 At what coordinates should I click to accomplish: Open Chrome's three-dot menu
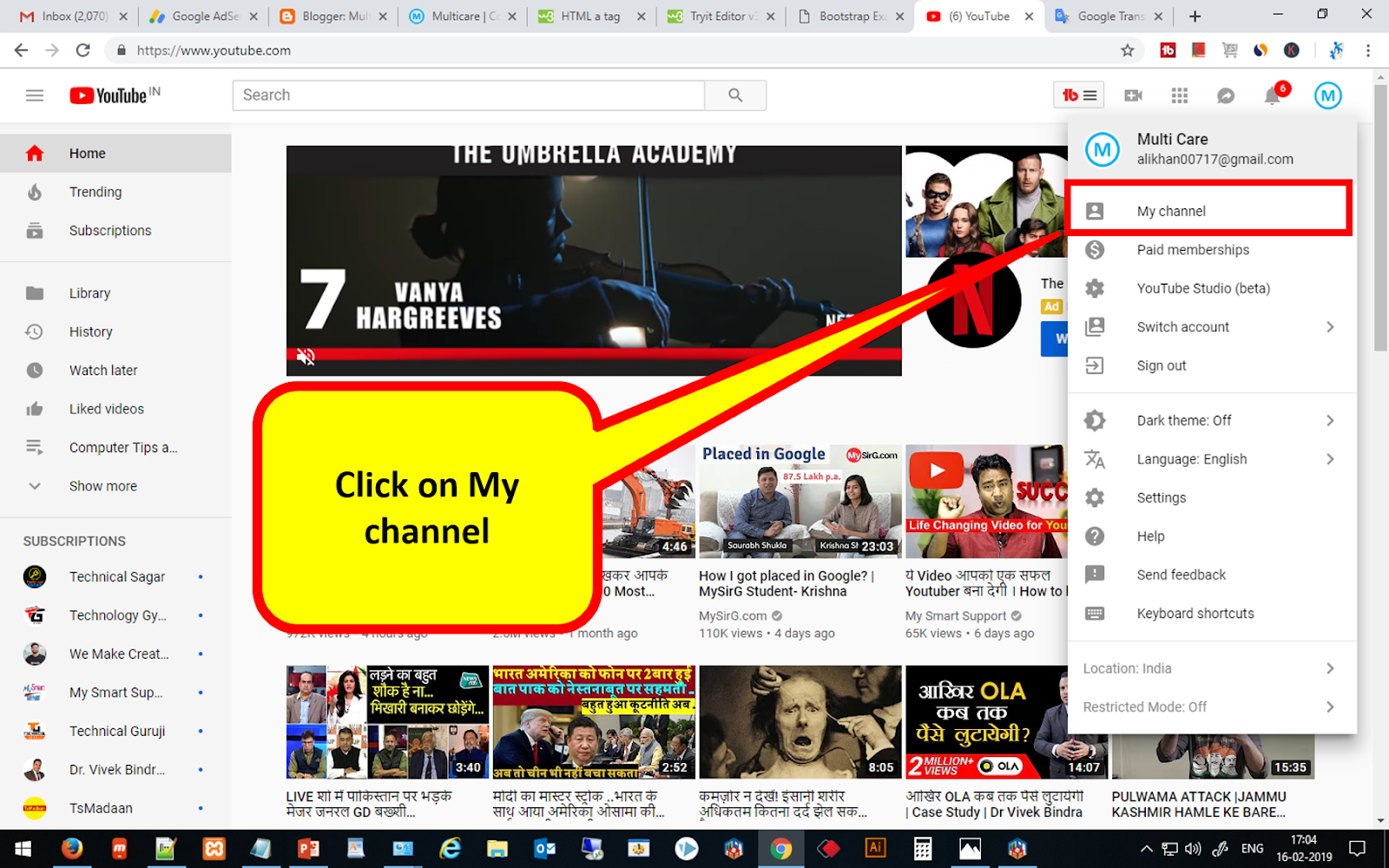[x=1368, y=50]
